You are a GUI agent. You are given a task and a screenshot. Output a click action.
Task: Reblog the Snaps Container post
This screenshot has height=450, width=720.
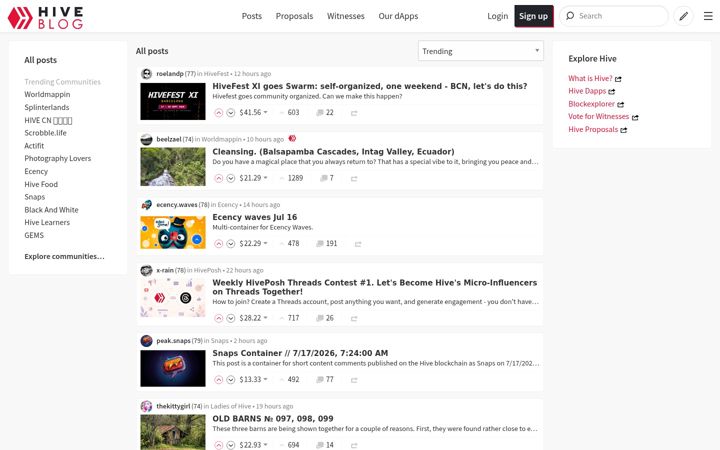[354, 380]
